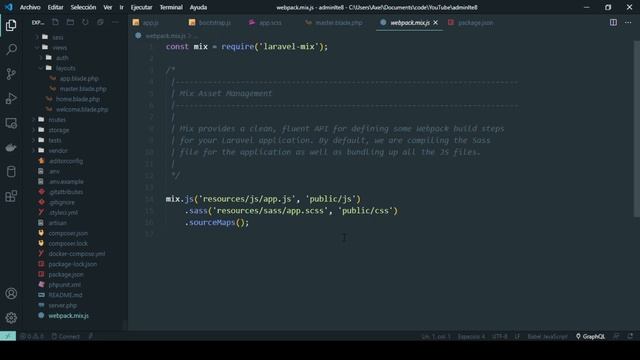Open docker-compose.yml in the file tree
The height and width of the screenshot is (360, 640).
pos(77,254)
